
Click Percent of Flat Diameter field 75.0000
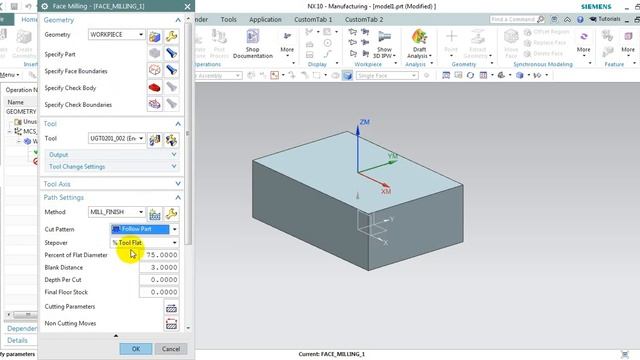[x=159, y=255]
